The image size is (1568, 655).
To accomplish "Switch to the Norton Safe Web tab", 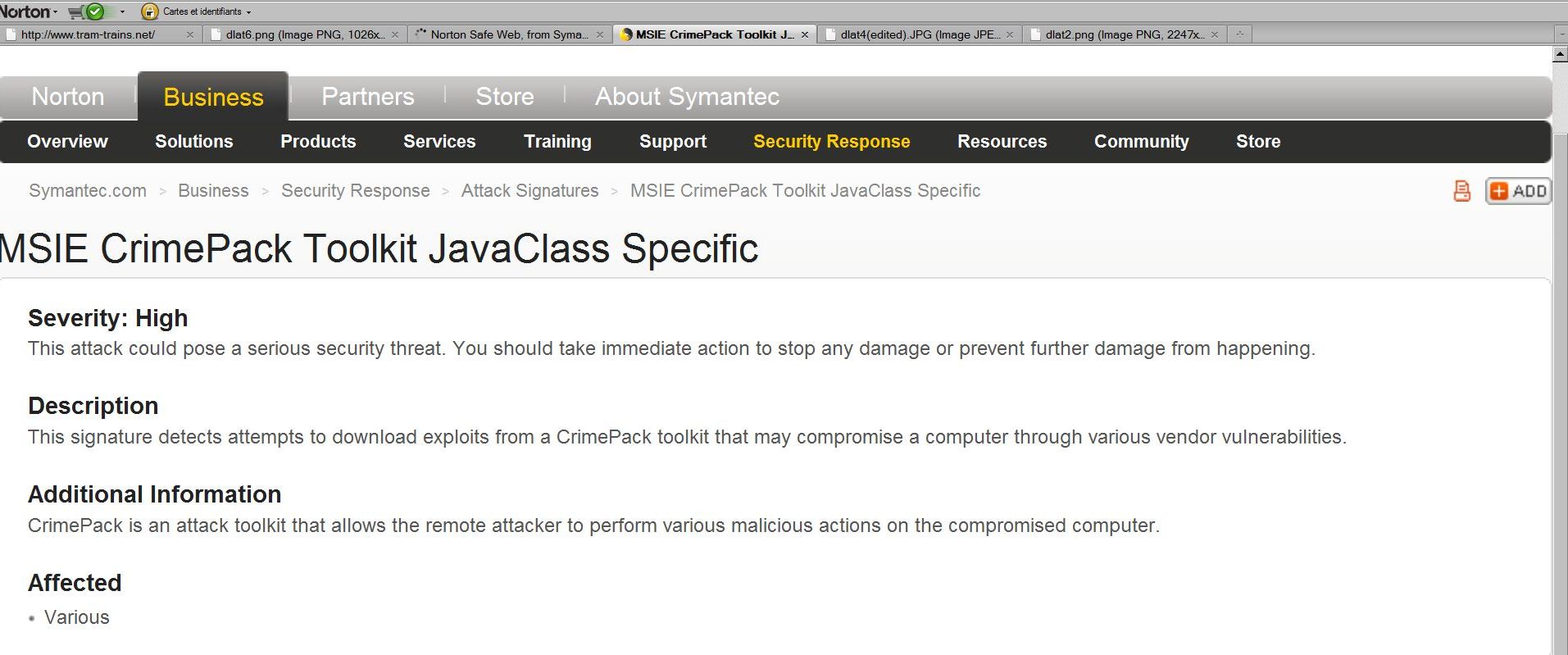I will (509, 34).
